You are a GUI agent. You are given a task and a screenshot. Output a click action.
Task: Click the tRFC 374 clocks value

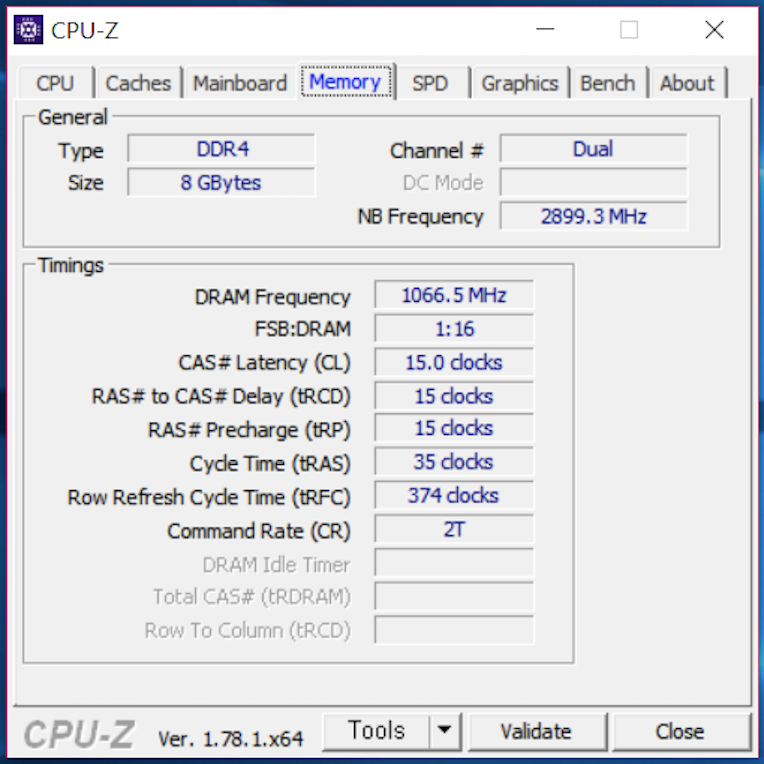coord(454,495)
